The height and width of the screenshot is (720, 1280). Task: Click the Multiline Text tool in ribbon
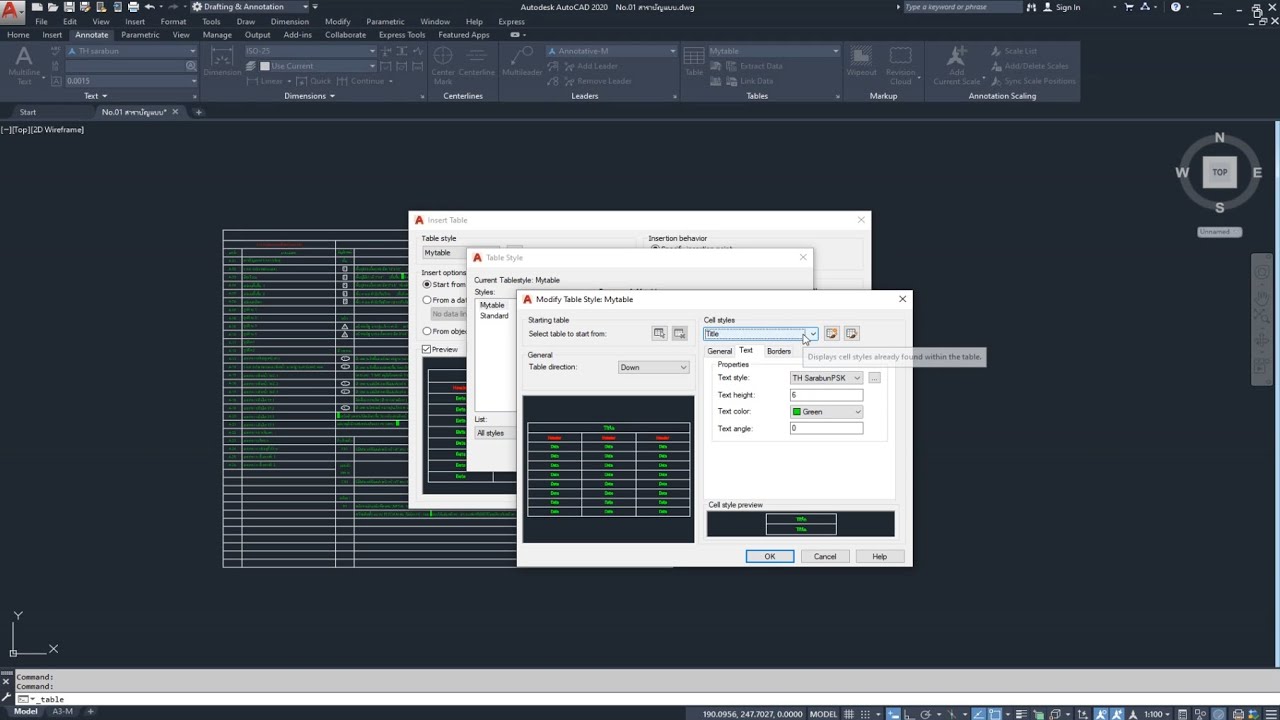[24, 66]
